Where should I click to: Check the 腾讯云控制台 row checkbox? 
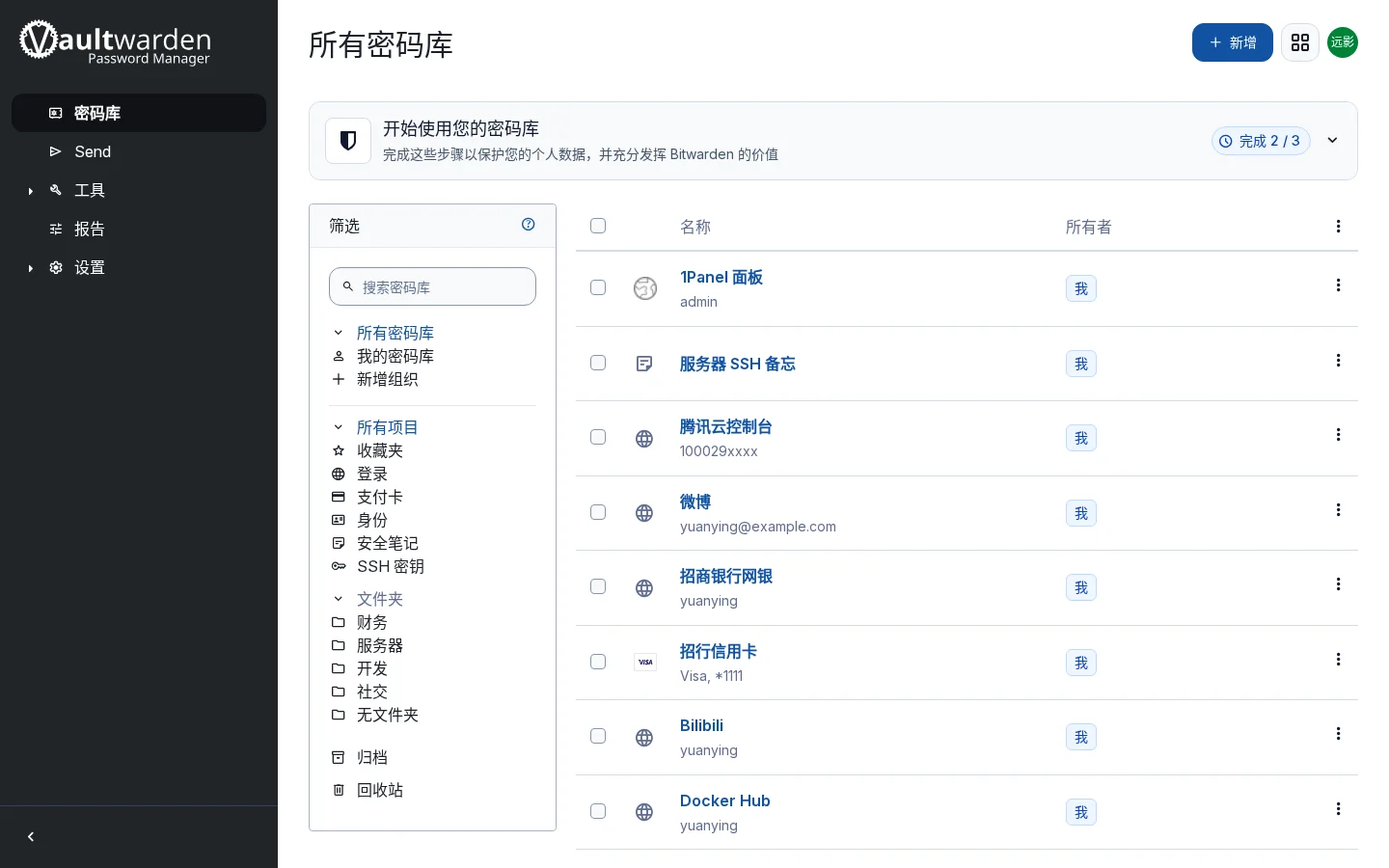(598, 437)
